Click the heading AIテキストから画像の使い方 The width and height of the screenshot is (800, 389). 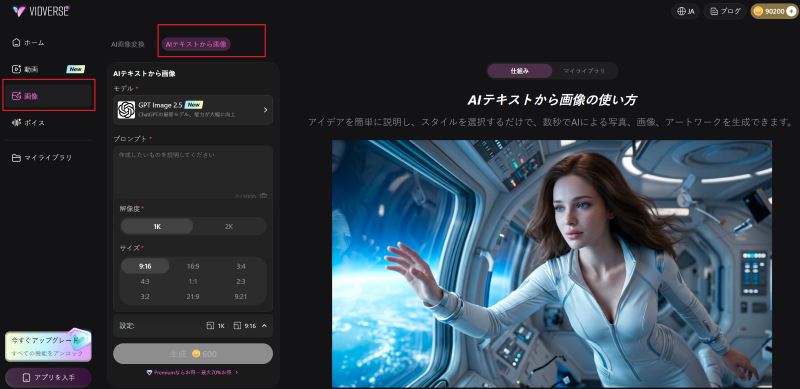[x=552, y=100]
